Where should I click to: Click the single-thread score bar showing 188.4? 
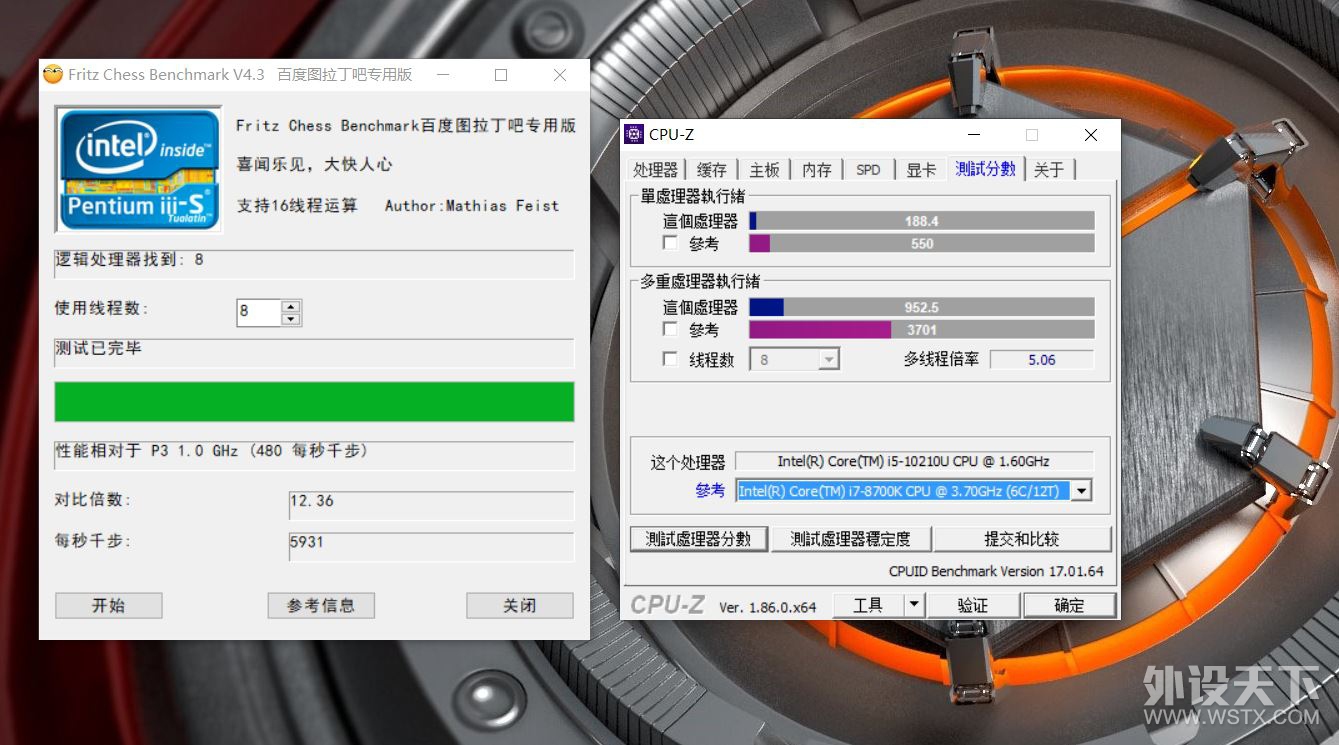tap(922, 221)
